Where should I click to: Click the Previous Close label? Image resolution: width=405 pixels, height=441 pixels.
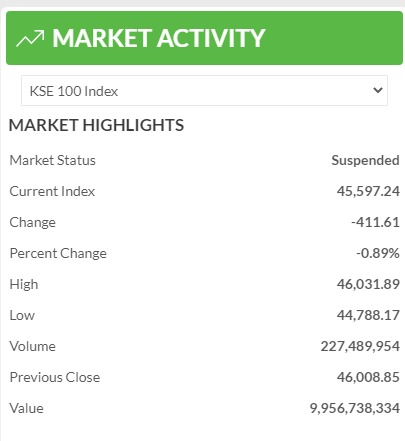pos(55,377)
